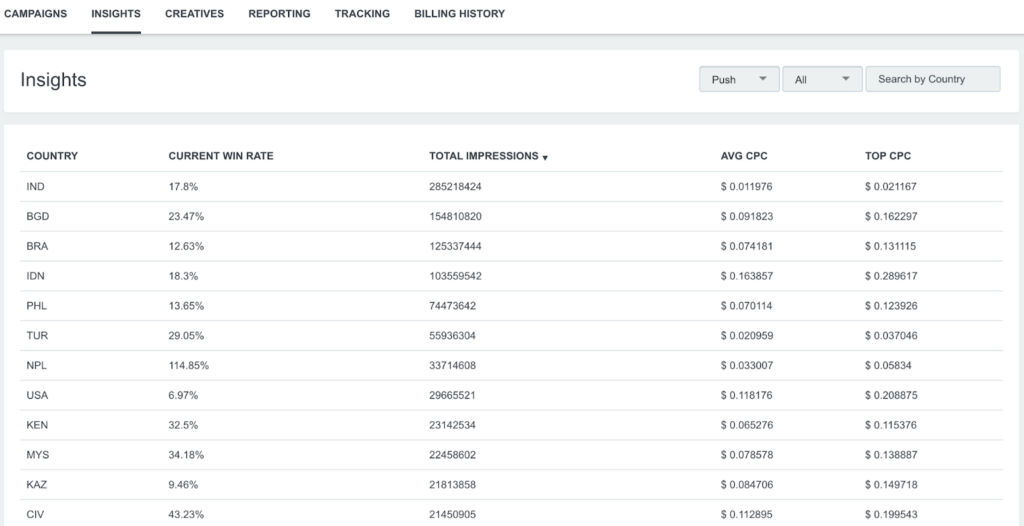Sort by Total Impressions arrow icon
The width and height of the screenshot is (1024, 526).
(545, 158)
